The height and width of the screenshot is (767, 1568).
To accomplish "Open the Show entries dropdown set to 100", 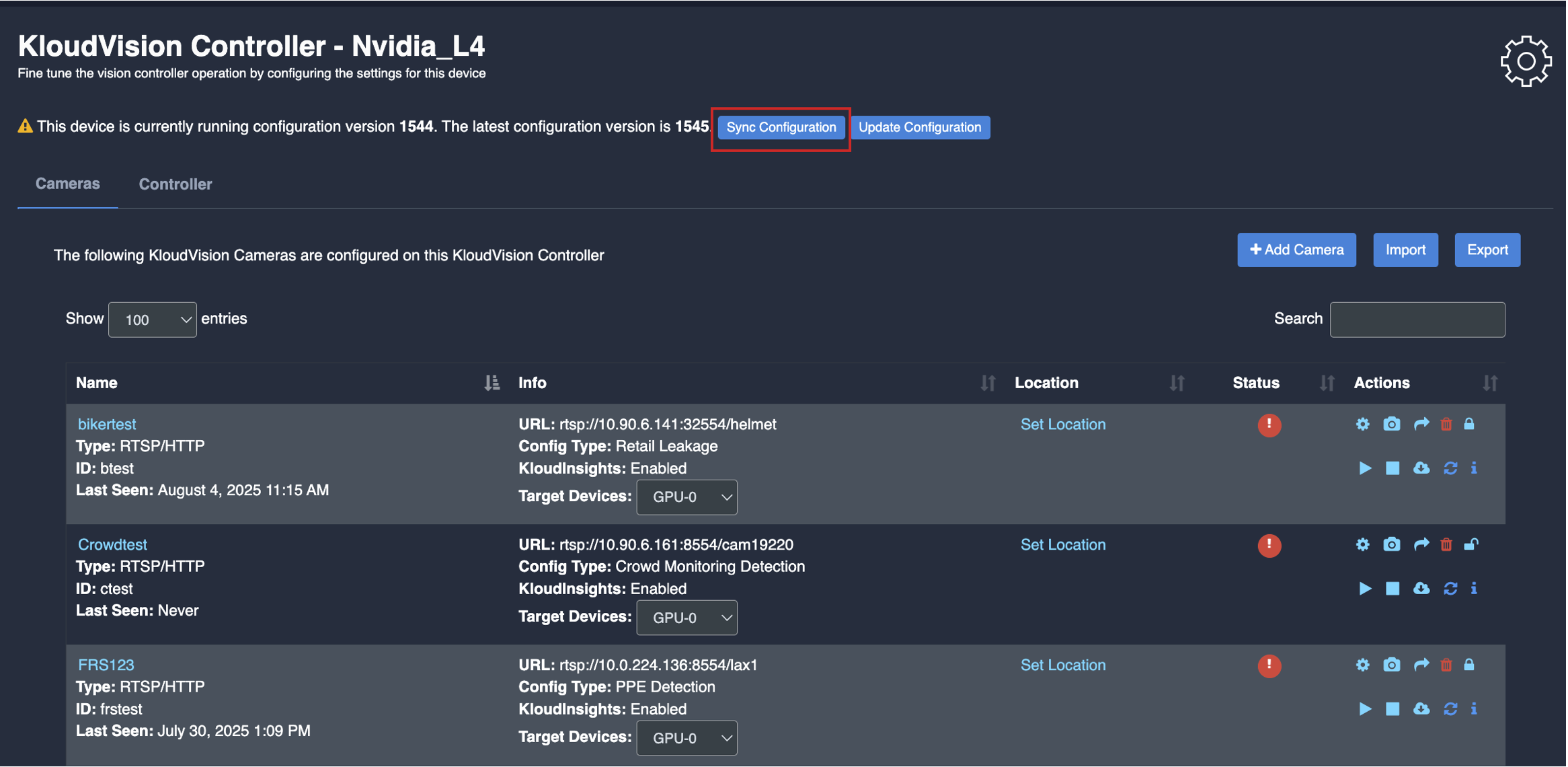I will (152, 320).
